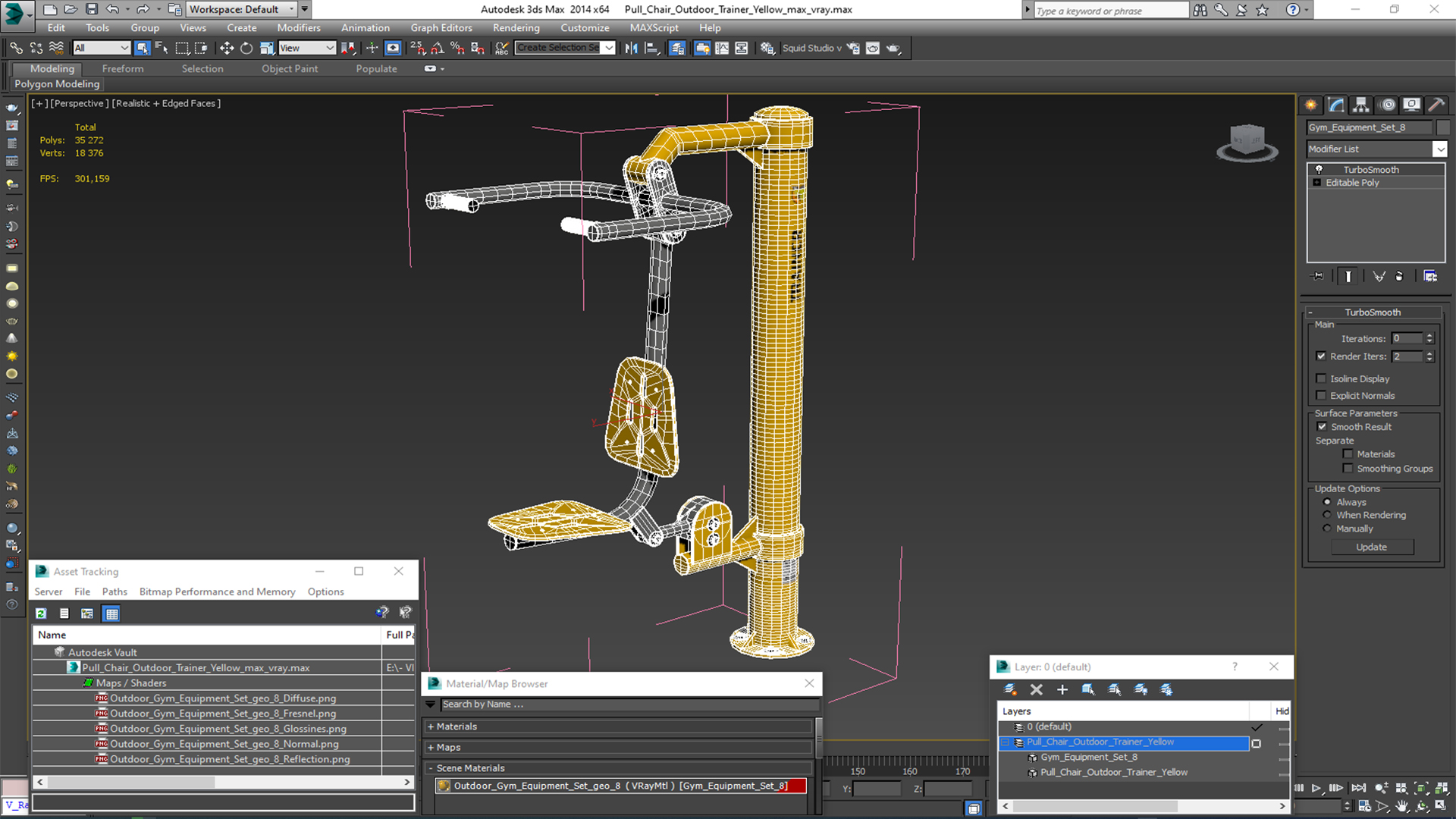Click the TurboSmooth Update button

coord(1372,547)
